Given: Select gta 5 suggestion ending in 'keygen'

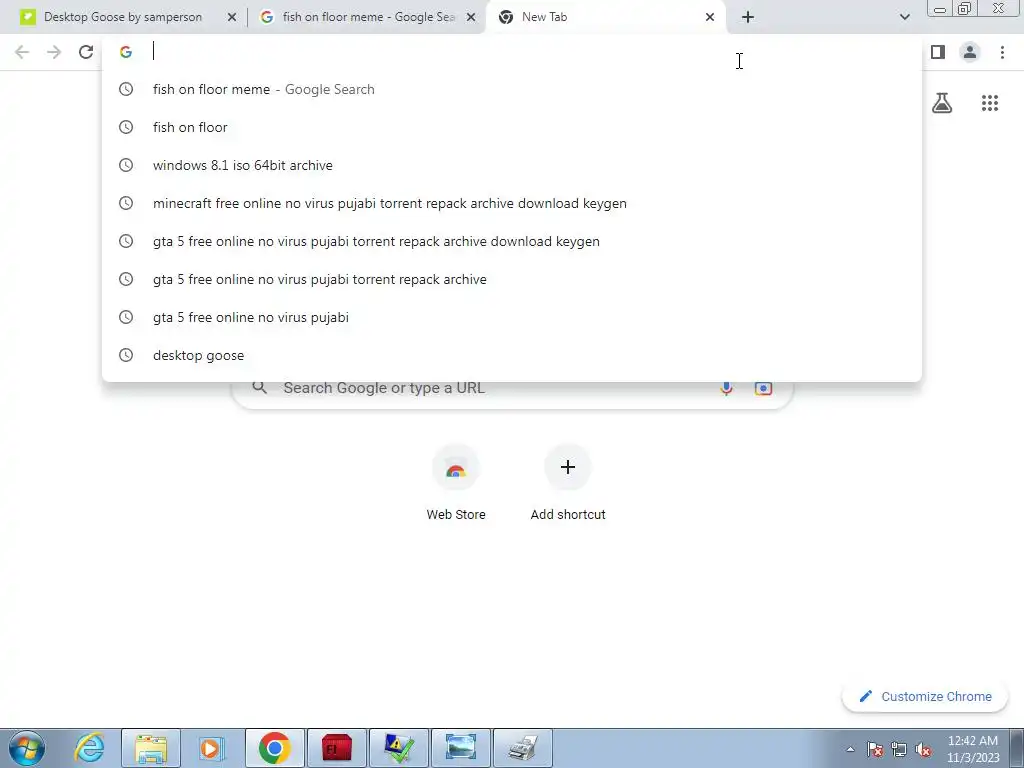Looking at the screenshot, I should [511, 241].
